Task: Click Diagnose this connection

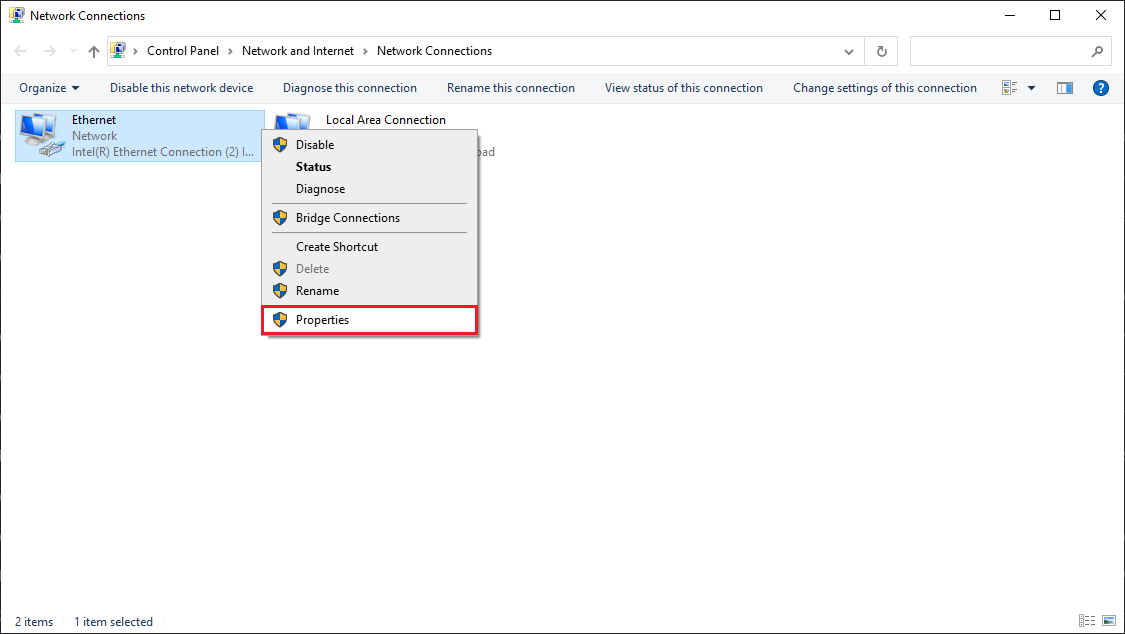Action: point(349,87)
